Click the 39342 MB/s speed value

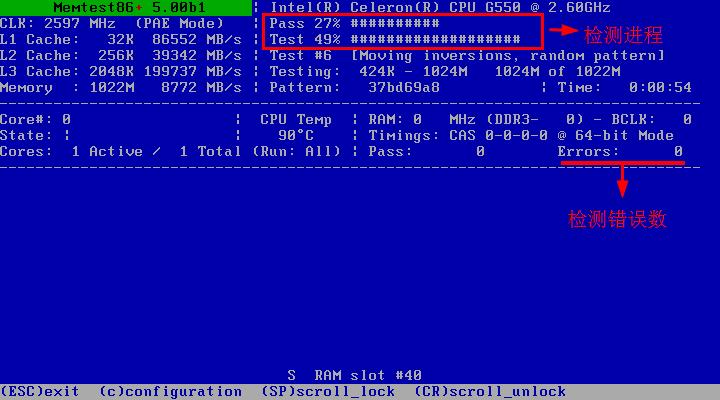197,56
